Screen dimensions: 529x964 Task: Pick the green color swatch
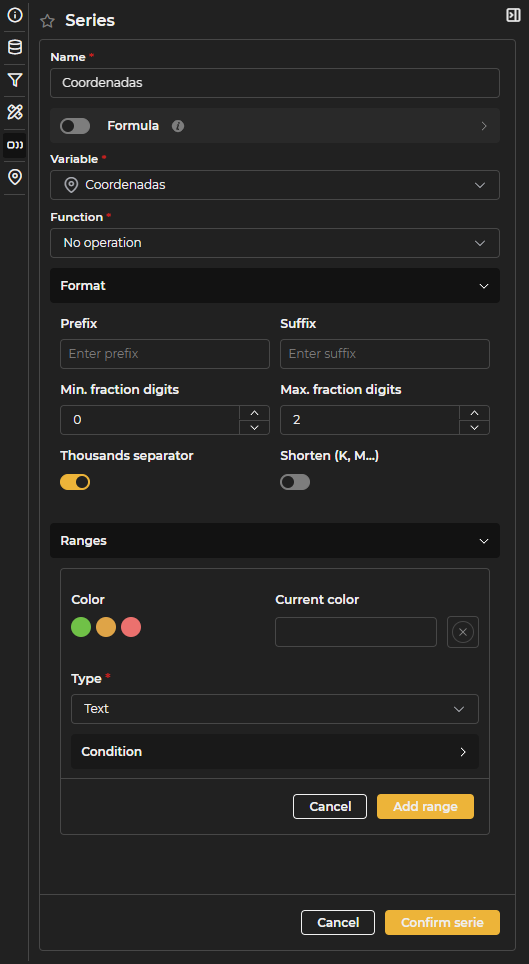[81, 627]
